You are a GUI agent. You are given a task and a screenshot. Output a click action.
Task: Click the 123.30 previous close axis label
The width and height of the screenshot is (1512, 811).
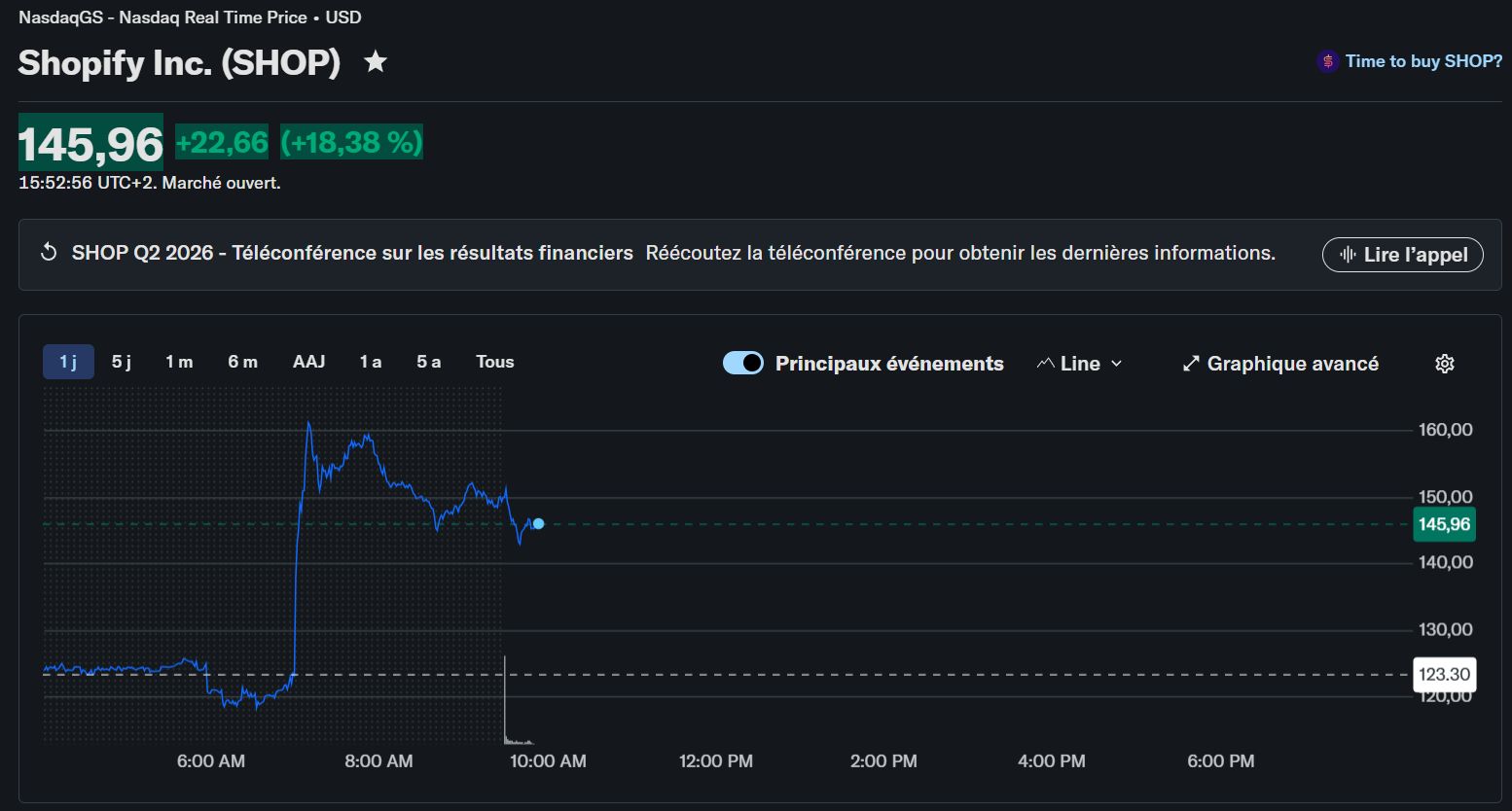pos(1444,674)
